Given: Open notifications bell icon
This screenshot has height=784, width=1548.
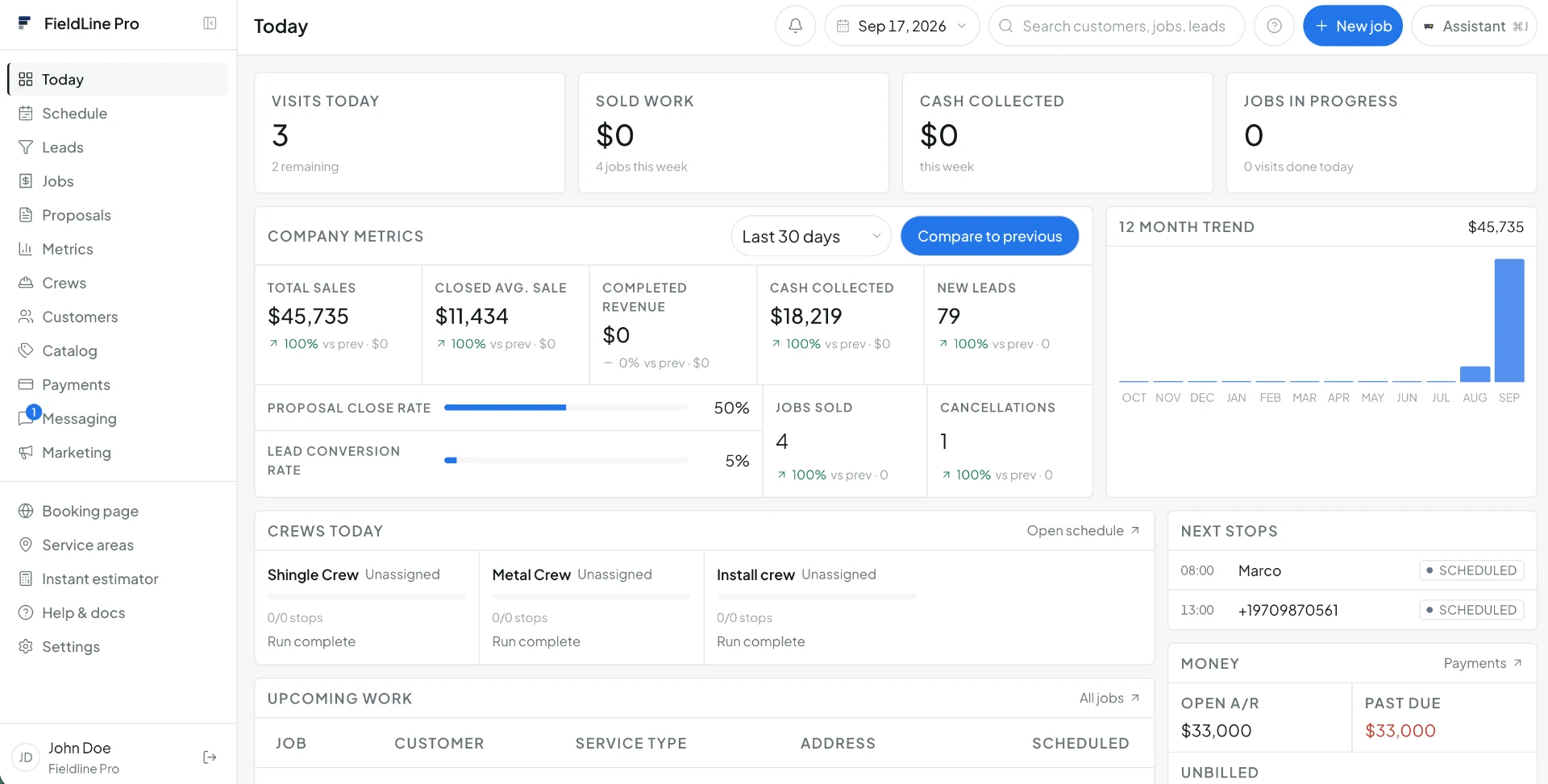Looking at the screenshot, I should pos(795,26).
